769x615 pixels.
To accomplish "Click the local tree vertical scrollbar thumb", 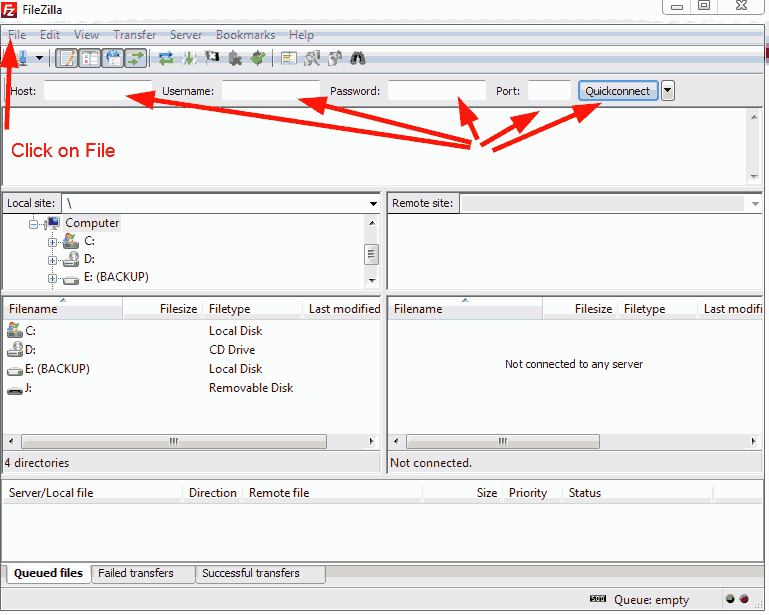I will tap(372, 254).
